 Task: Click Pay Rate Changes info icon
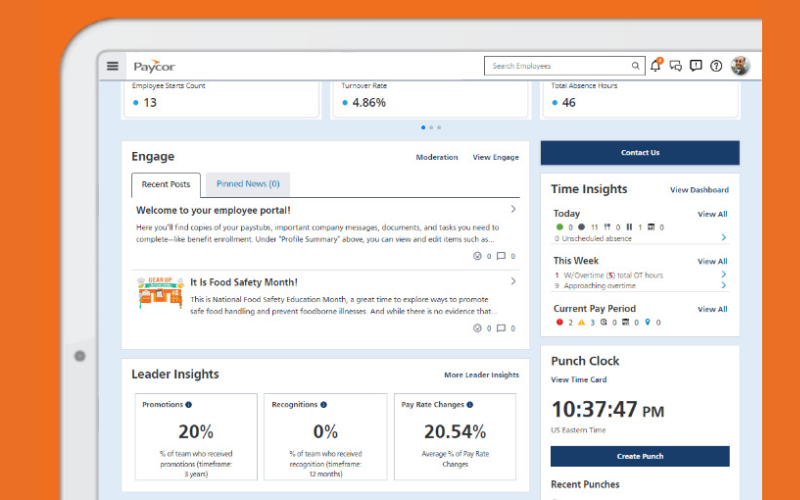coord(470,405)
